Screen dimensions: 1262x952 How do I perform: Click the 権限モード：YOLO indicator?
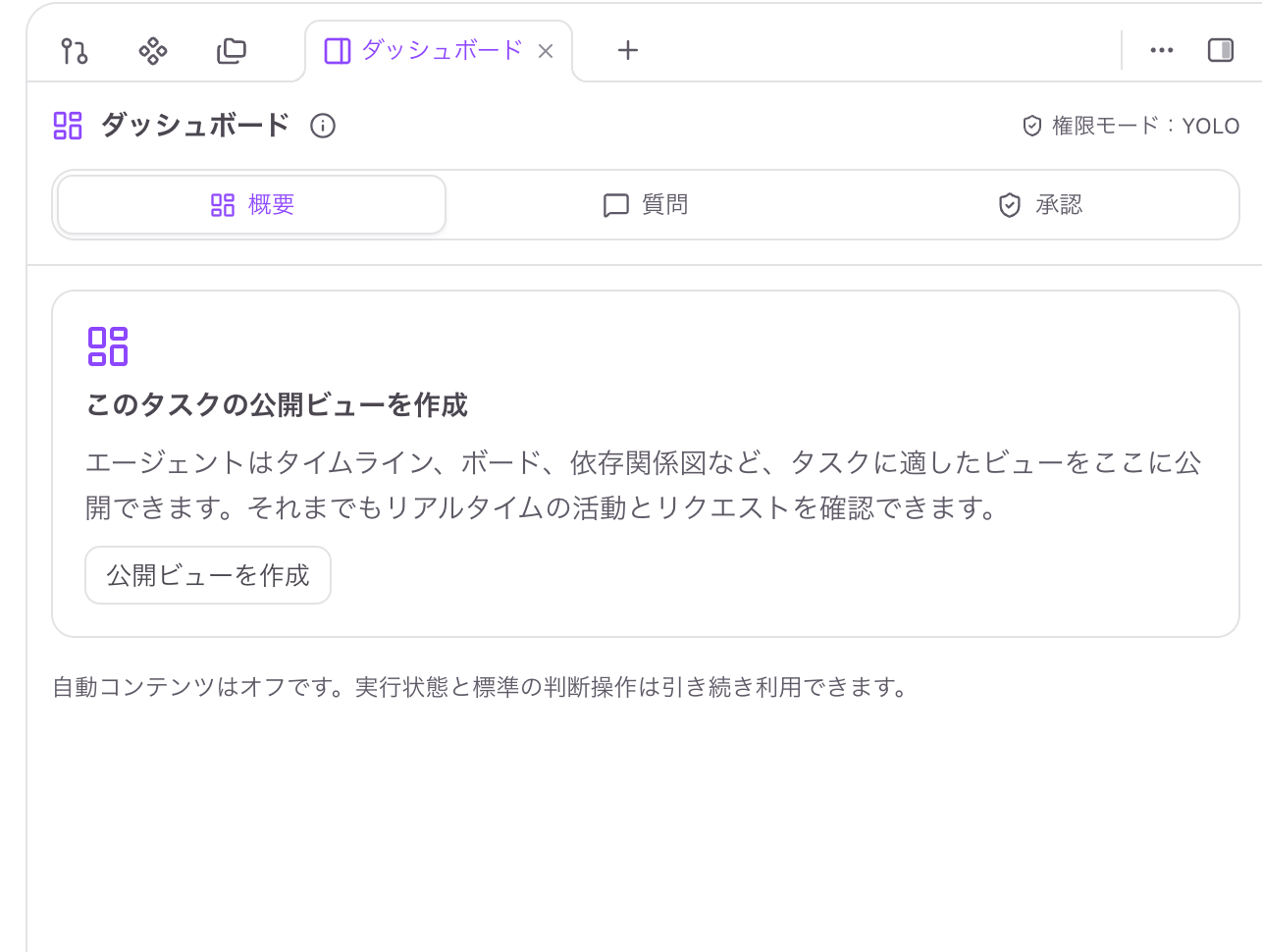[x=1131, y=126]
